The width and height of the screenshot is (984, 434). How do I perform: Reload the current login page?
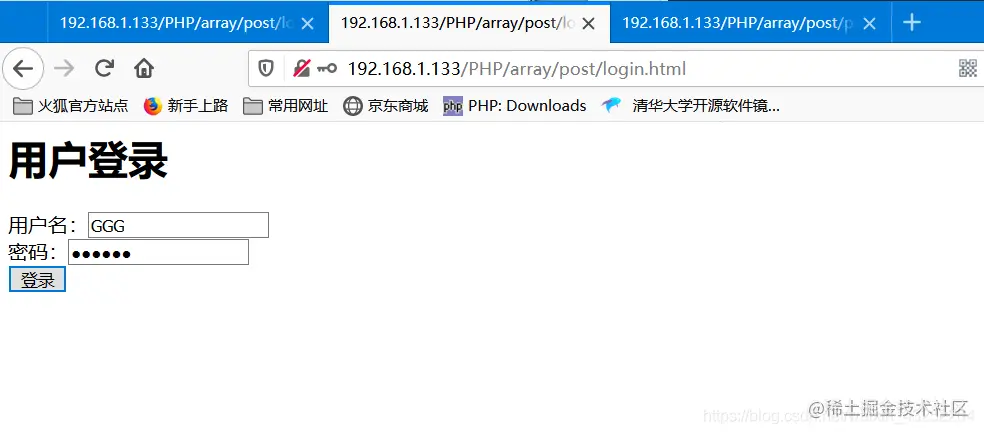104,68
